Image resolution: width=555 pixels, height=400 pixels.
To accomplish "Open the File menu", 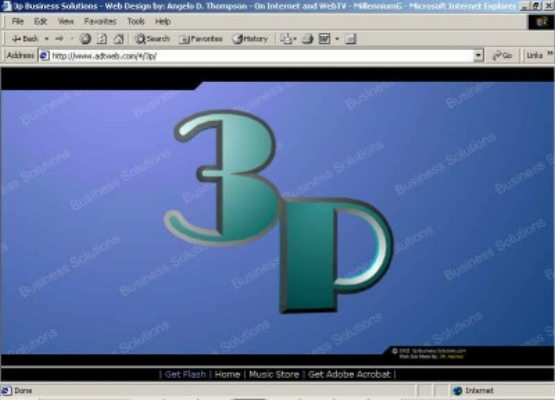I will (x=17, y=22).
